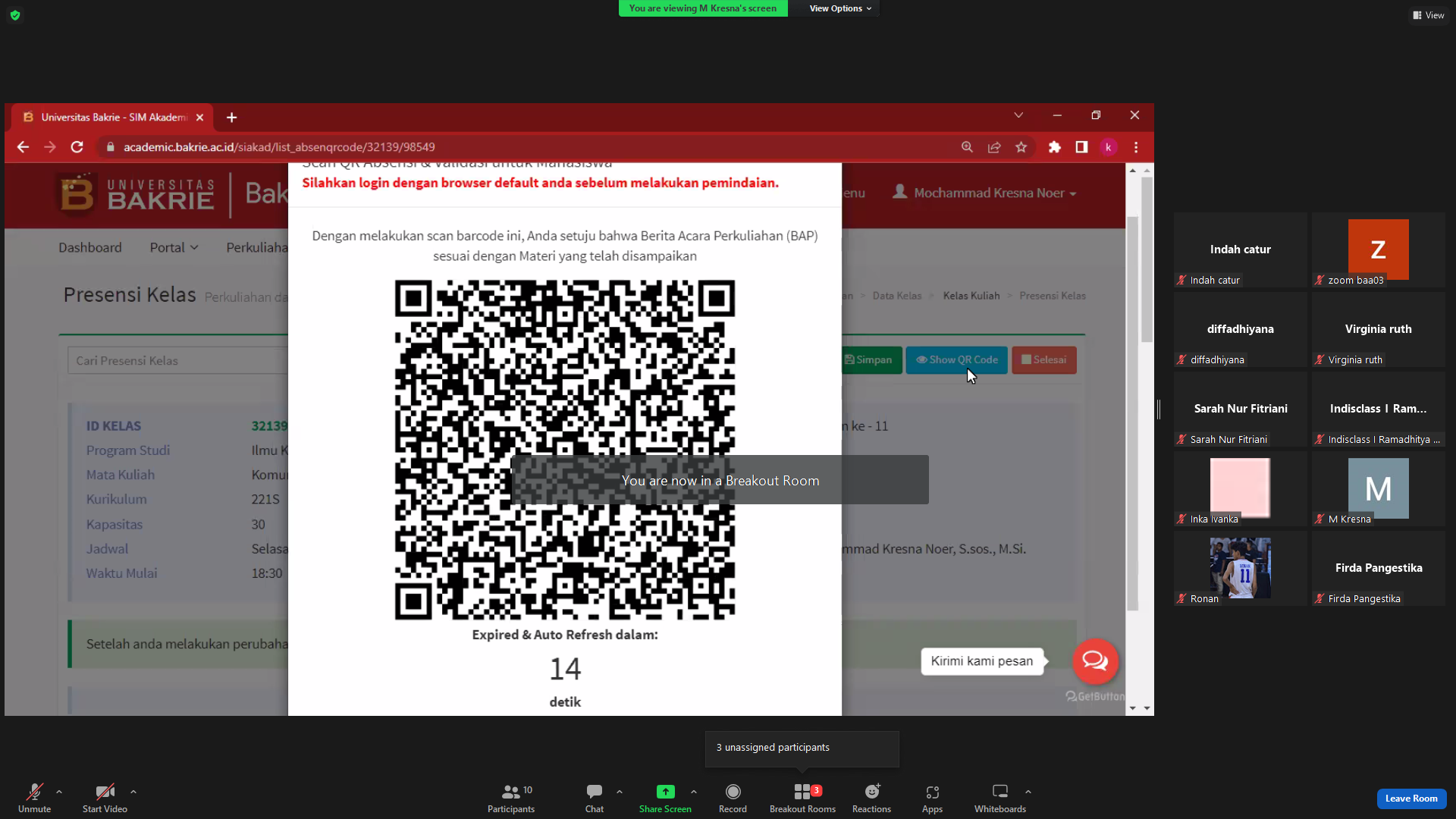Open browser zoom magnifier icon
This screenshot has width=1456, height=819.
pos(967,147)
